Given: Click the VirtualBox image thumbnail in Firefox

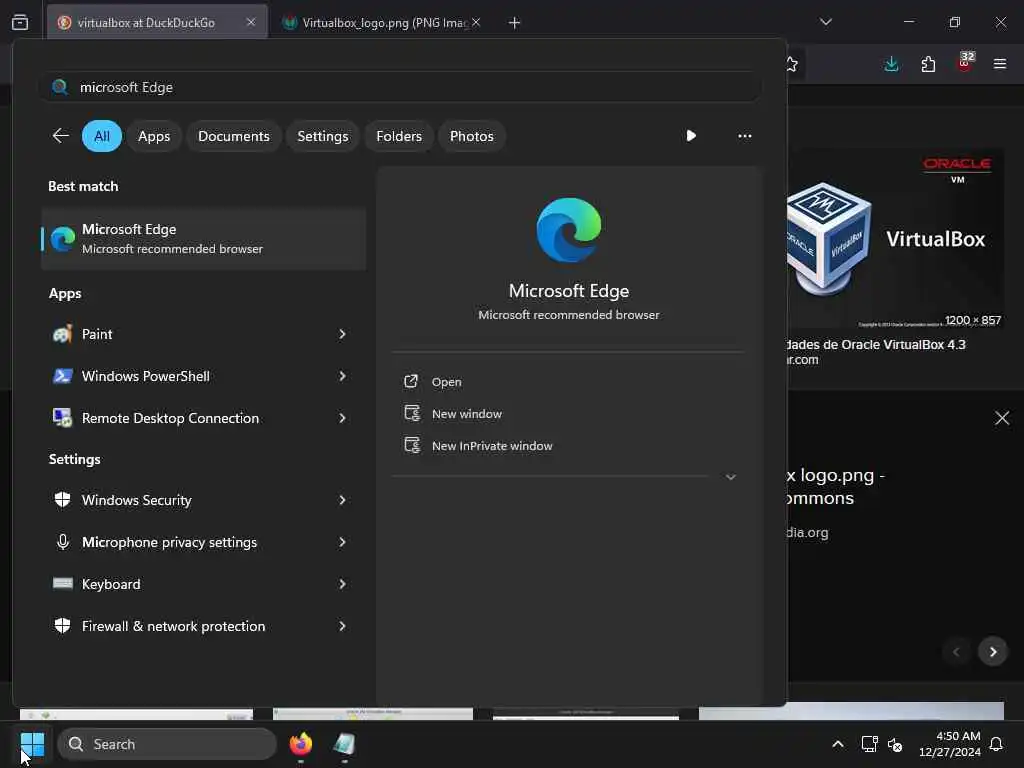Looking at the screenshot, I should [895, 238].
